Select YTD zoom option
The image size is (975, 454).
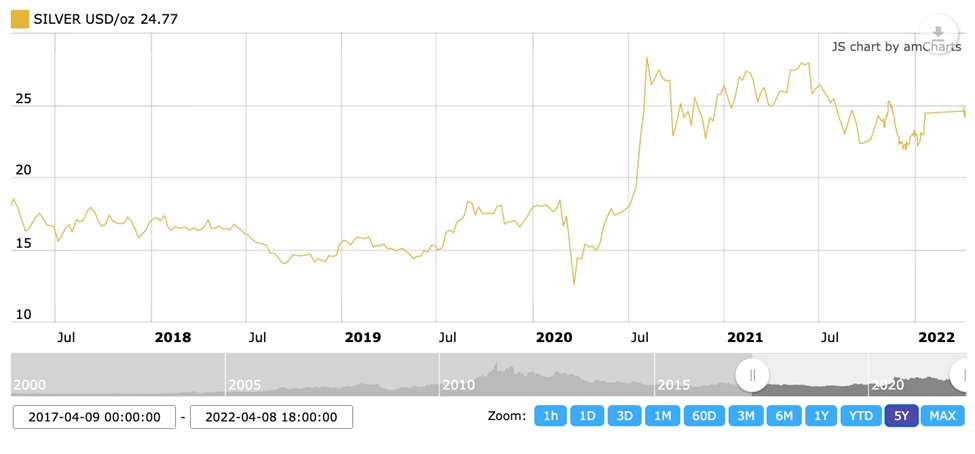click(861, 416)
